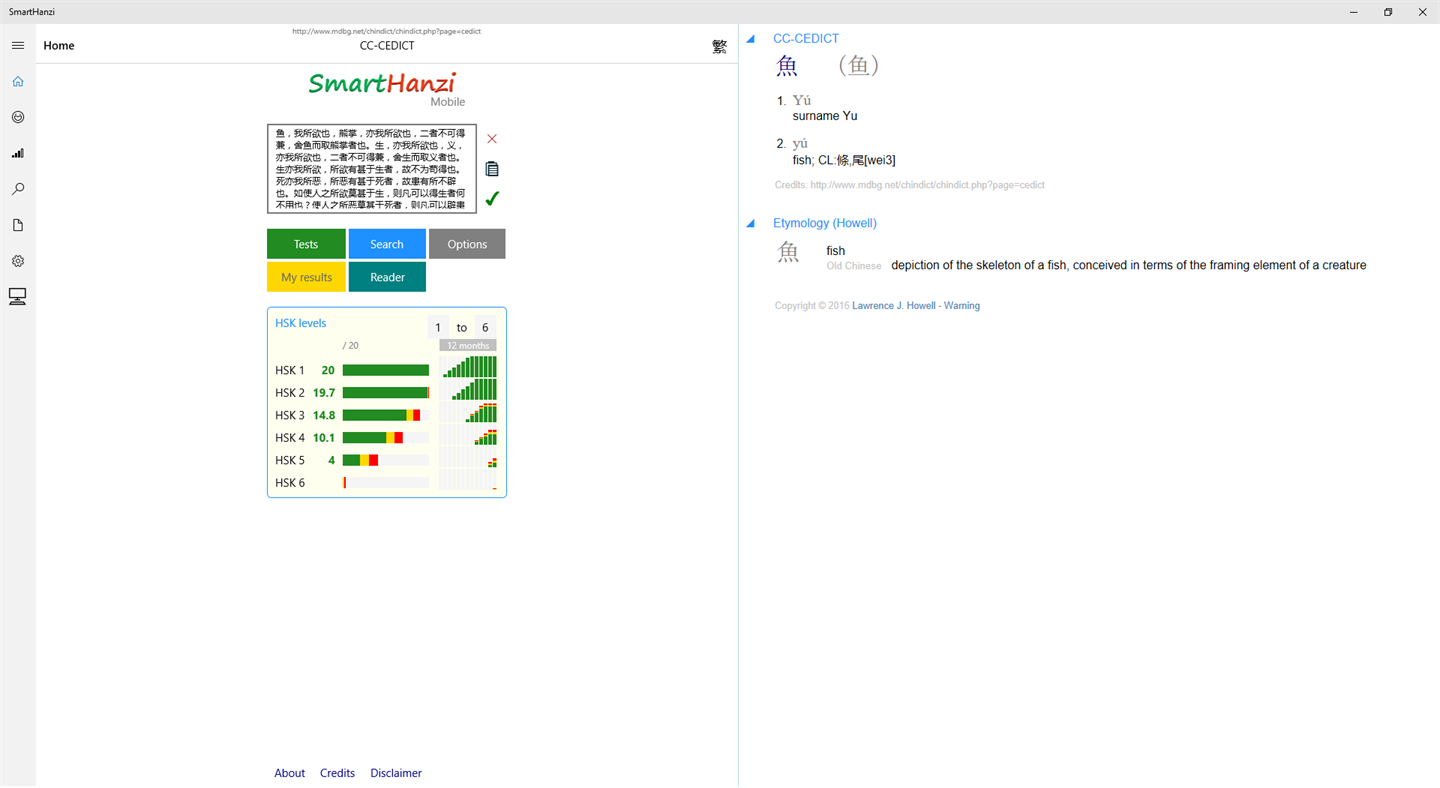Open the Disclaimer link

click(x=396, y=773)
